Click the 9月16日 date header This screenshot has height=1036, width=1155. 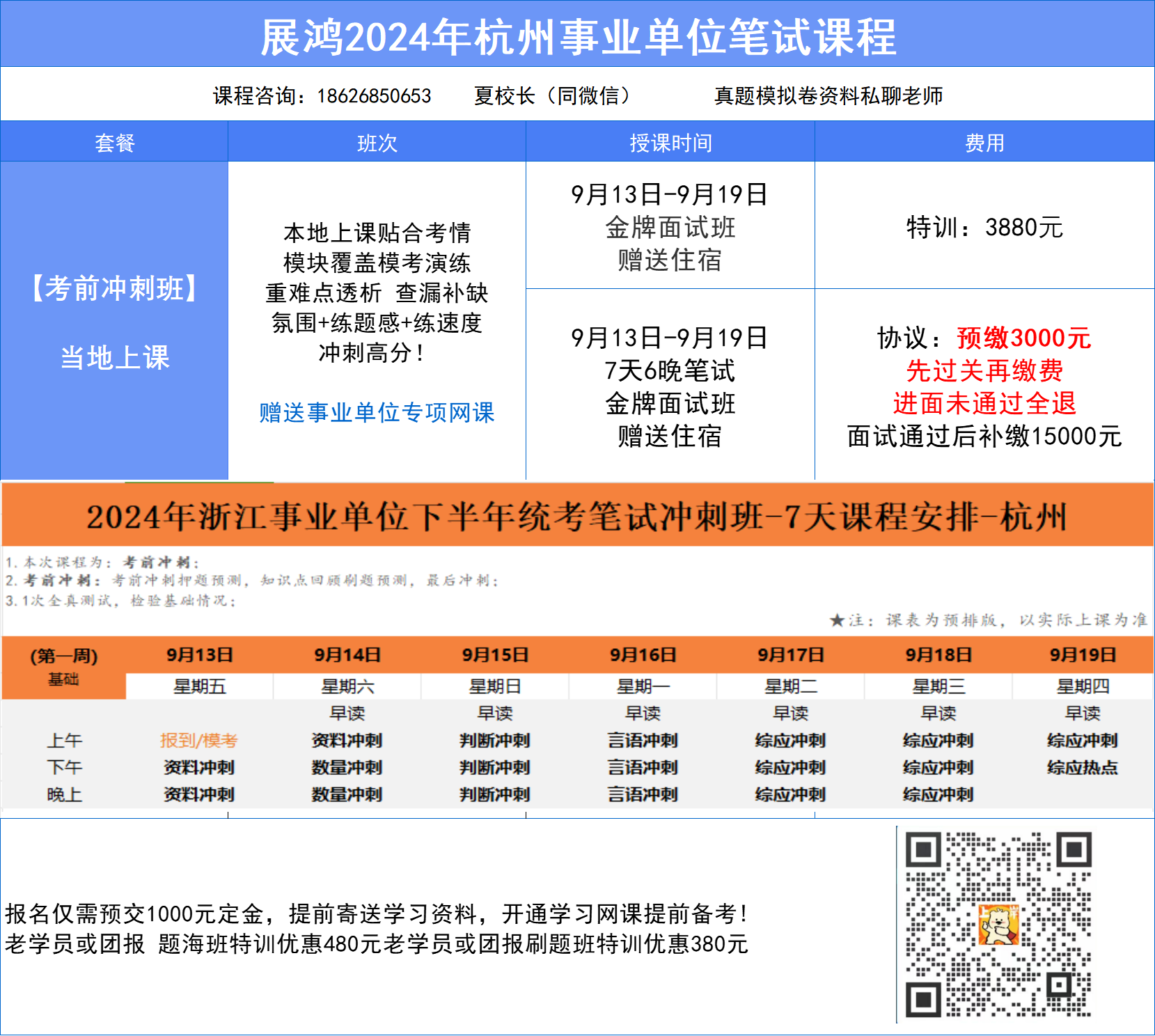[x=643, y=655]
